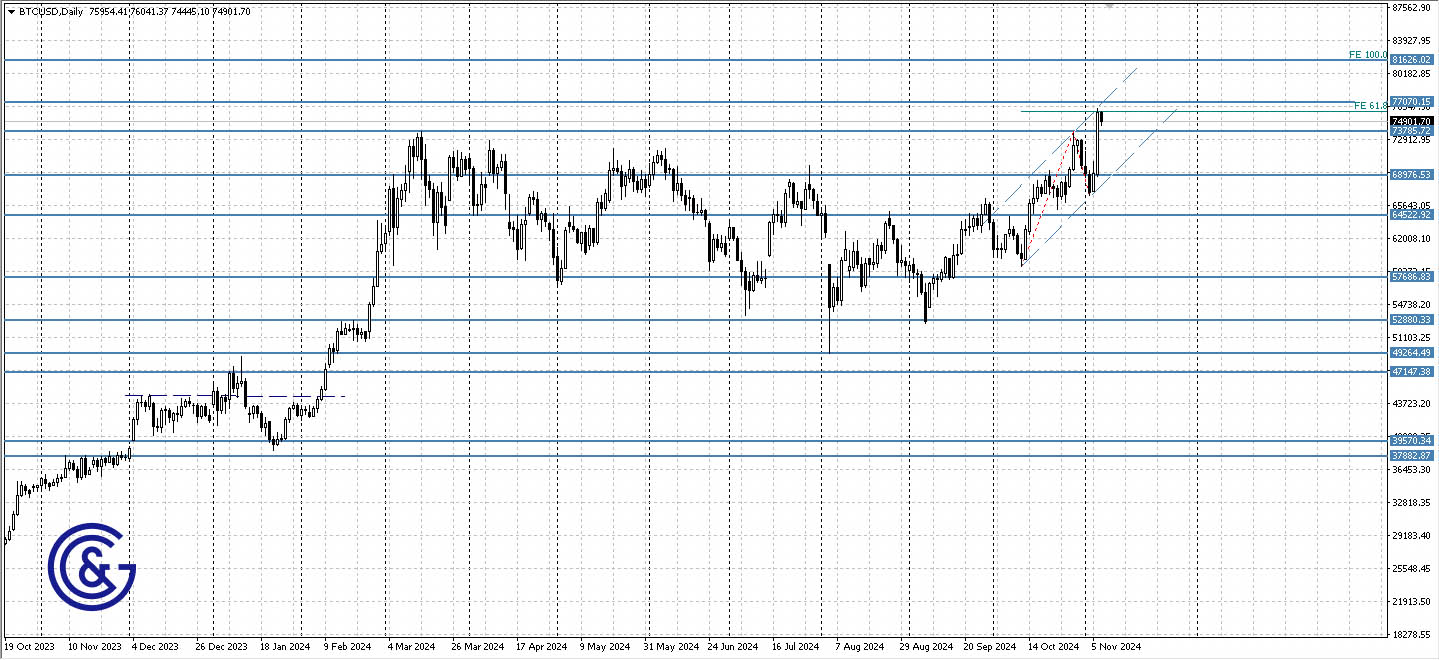Screen dimensions: 1439x660
Task: Click the 39570.34 price level tag
Action: 1412,440
